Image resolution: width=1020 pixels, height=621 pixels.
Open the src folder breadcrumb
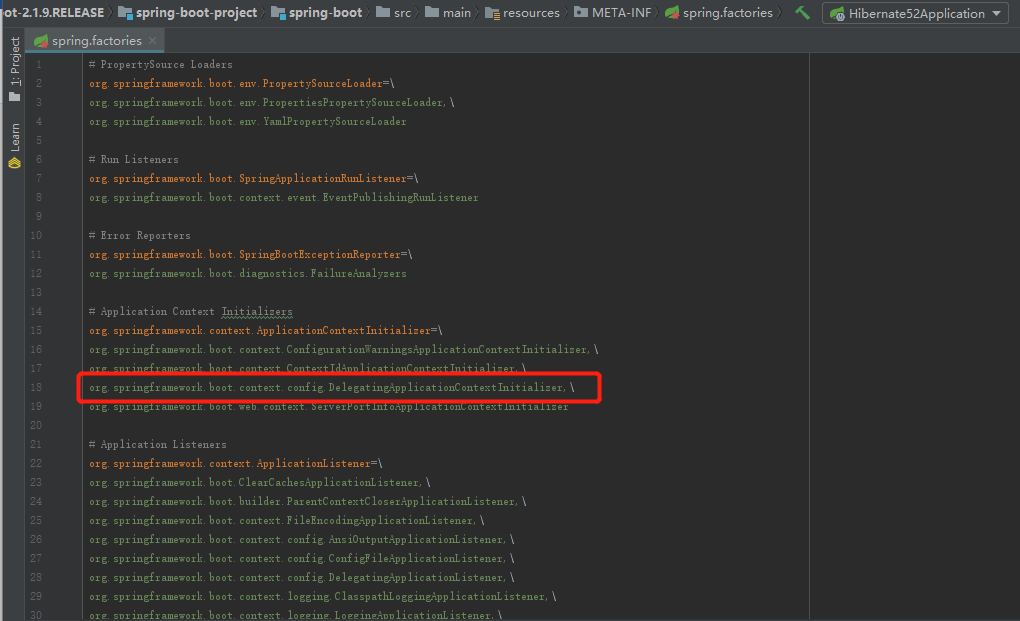pos(394,12)
